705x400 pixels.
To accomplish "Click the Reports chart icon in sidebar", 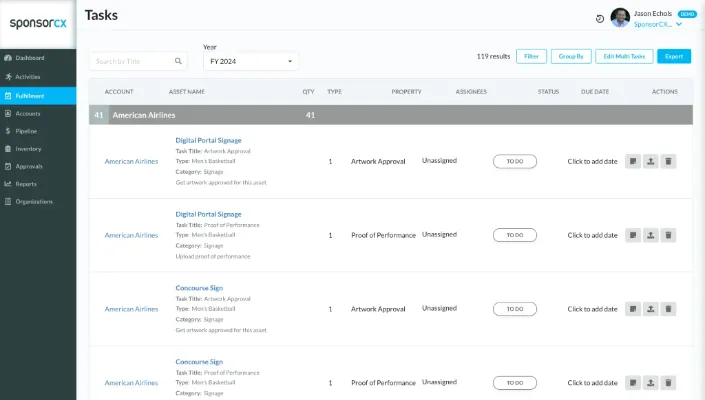I will 8,184.
